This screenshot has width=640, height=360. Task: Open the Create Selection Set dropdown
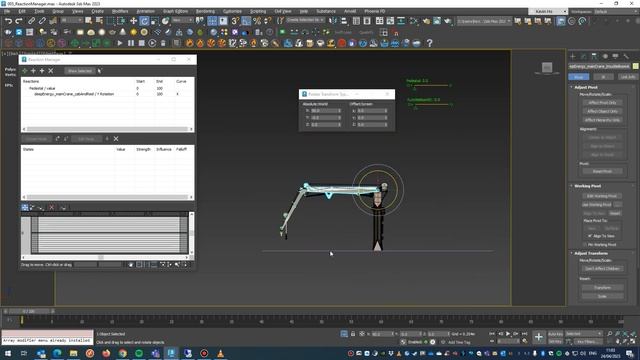coord(305,20)
